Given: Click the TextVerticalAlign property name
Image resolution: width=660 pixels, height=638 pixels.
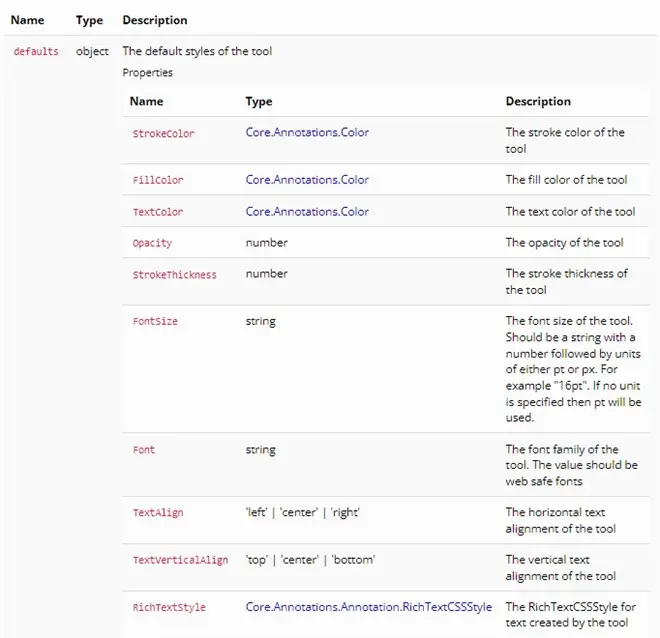Looking at the screenshot, I should (x=180, y=560).
